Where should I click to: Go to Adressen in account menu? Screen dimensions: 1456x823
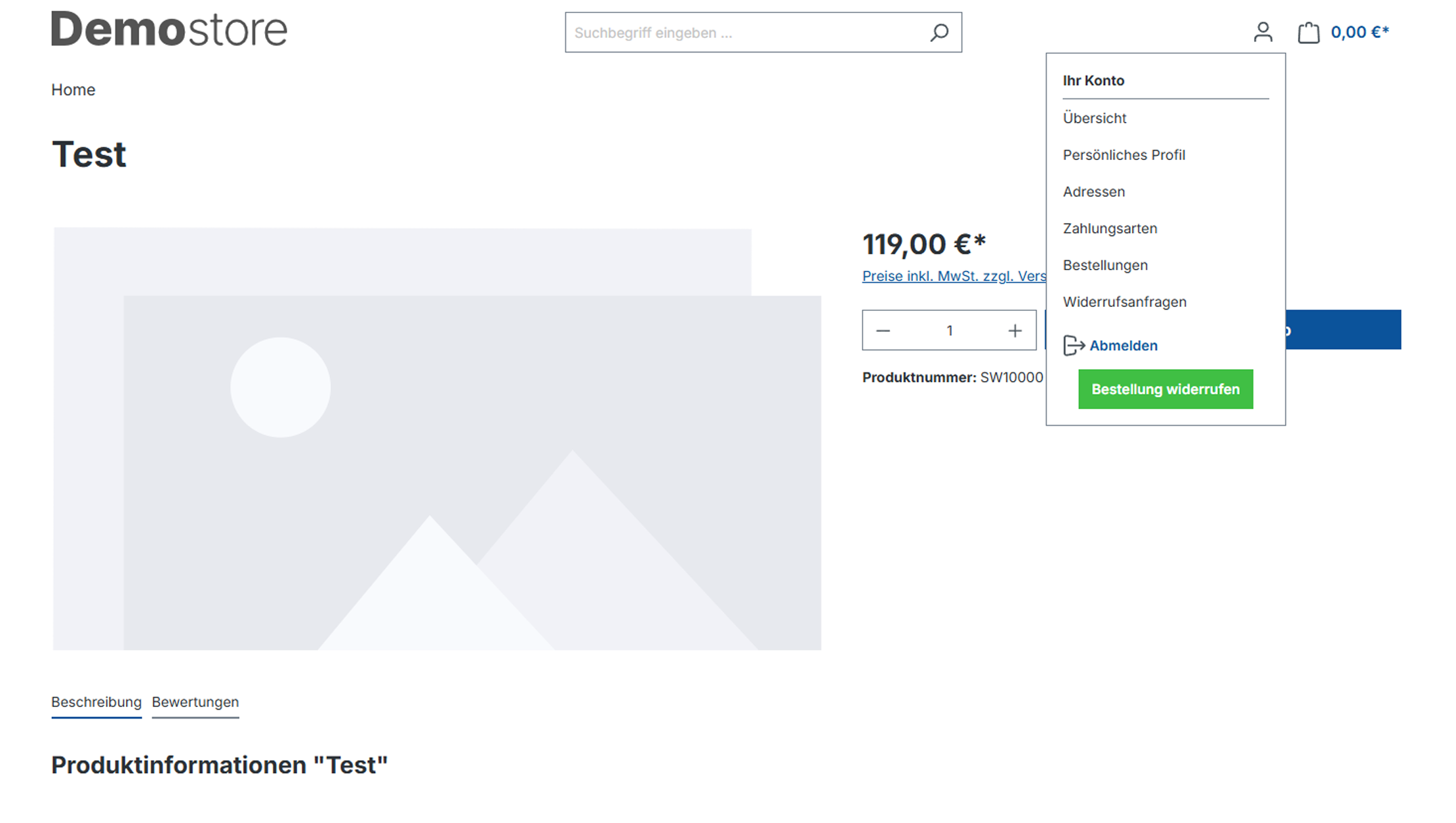click(1094, 191)
